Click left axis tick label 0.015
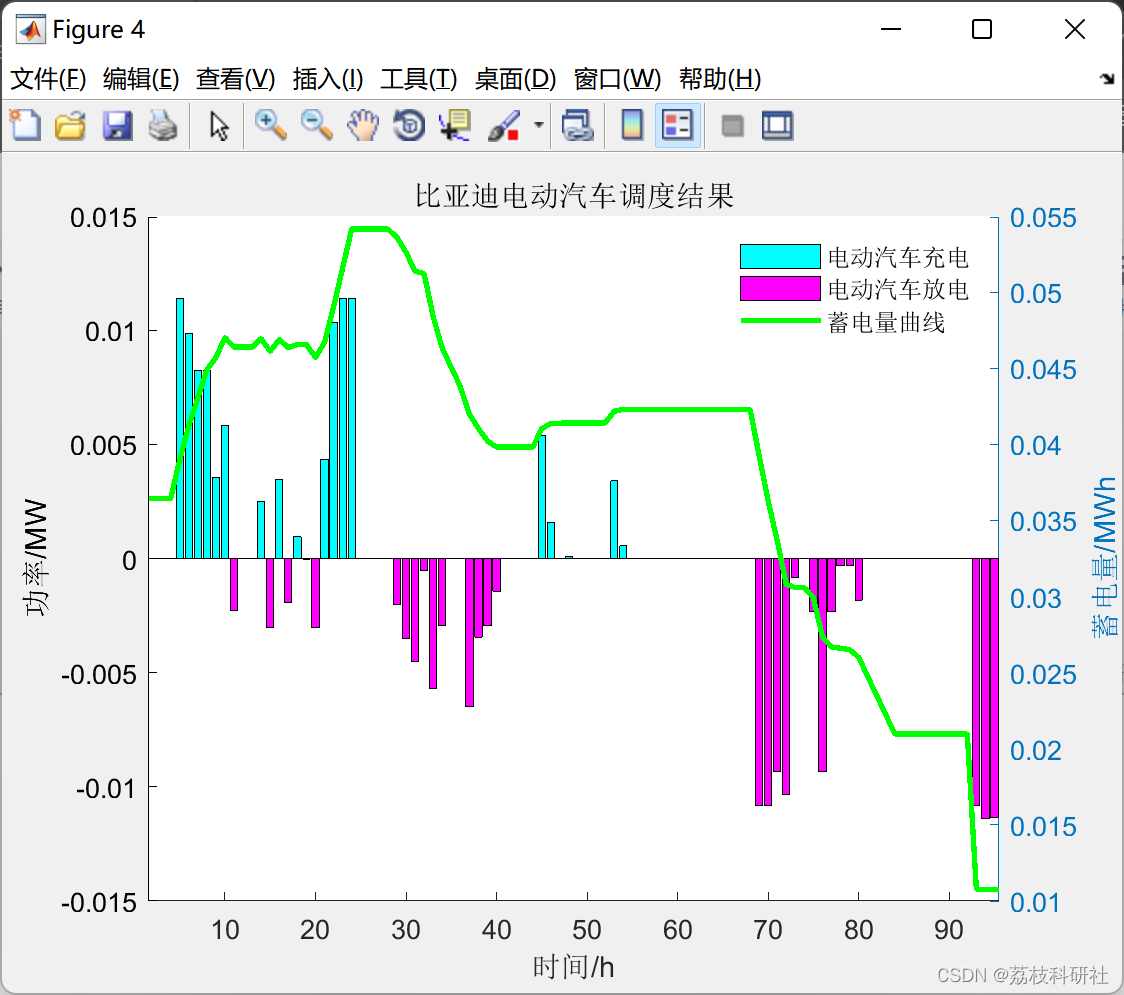The image size is (1124, 995). coord(103,218)
